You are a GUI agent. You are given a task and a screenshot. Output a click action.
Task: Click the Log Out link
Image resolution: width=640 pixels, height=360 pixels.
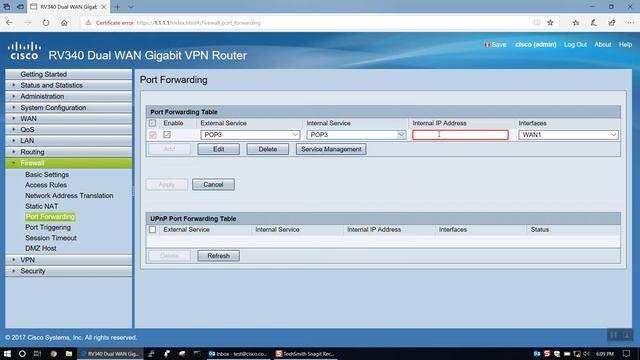575,44
